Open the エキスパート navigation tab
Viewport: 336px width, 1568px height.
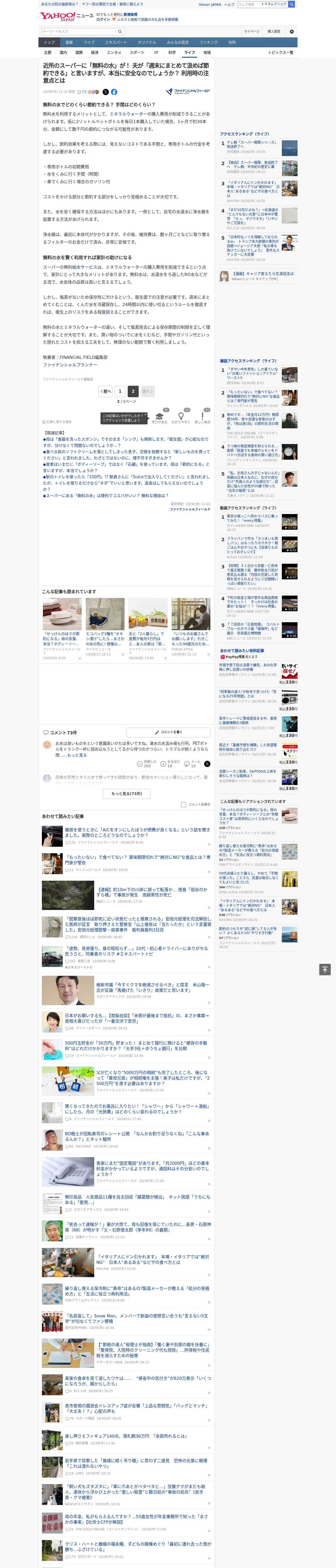click(116, 42)
